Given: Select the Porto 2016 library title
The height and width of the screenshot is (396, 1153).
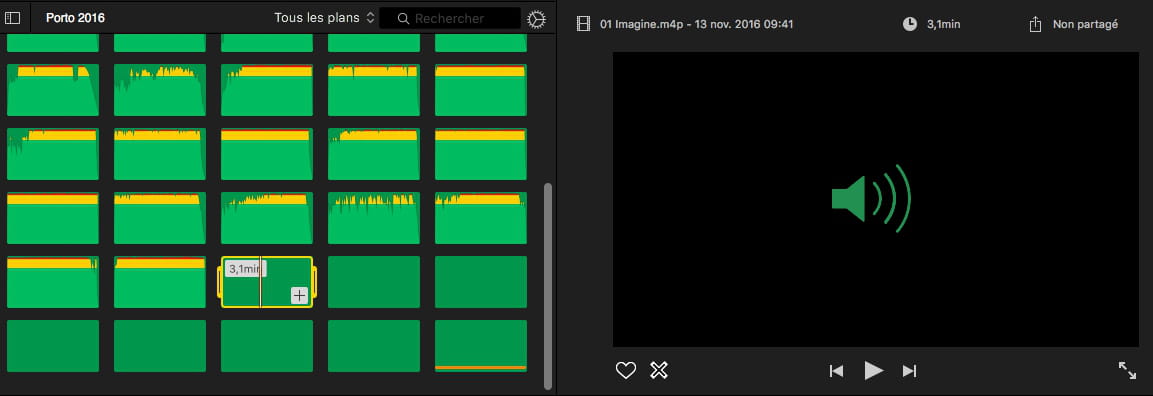Looking at the screenshot, I should coord(75,18).
